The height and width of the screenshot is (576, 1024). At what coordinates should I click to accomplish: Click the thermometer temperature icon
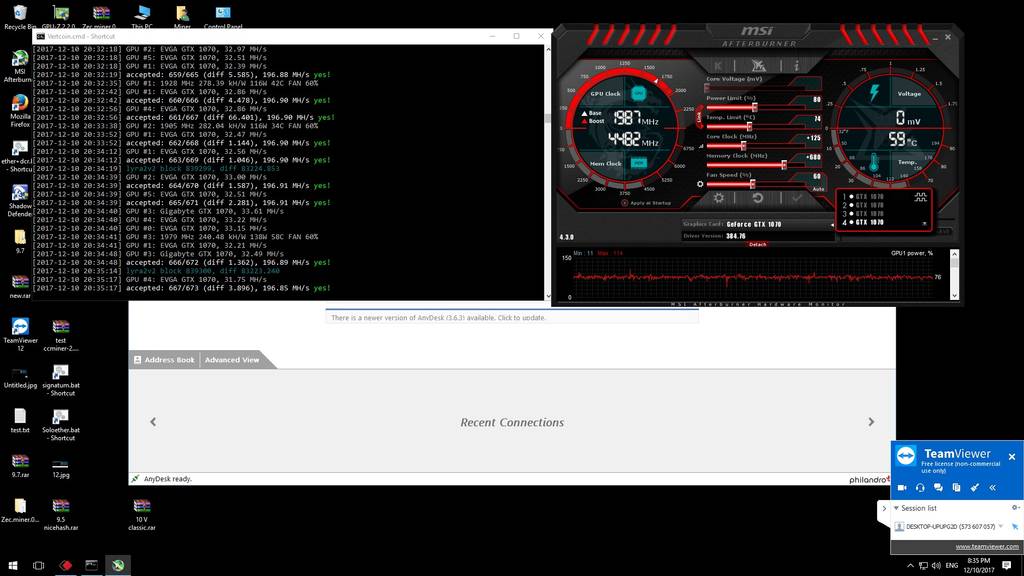coord(874,162)
